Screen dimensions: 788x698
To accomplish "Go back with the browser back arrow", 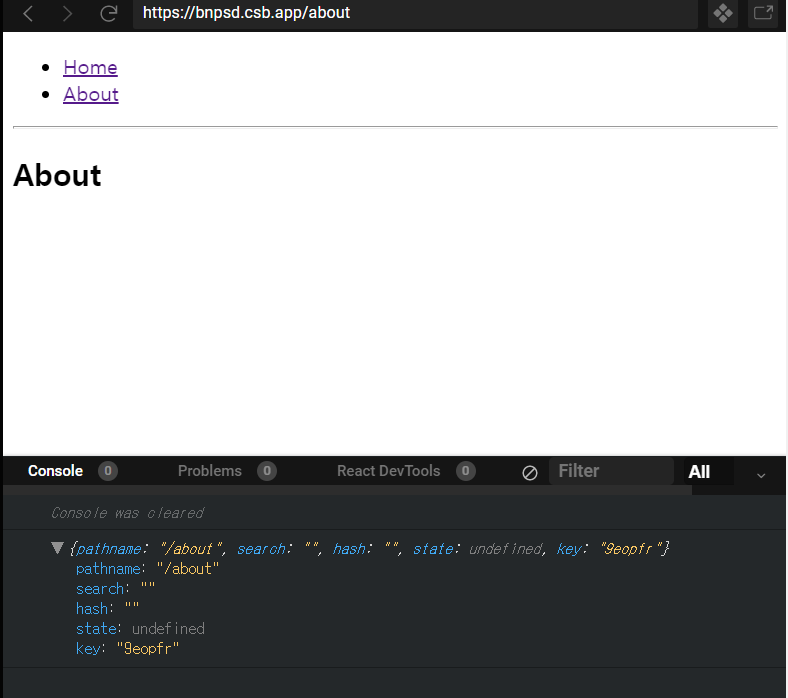I will [x=28, y=13].
